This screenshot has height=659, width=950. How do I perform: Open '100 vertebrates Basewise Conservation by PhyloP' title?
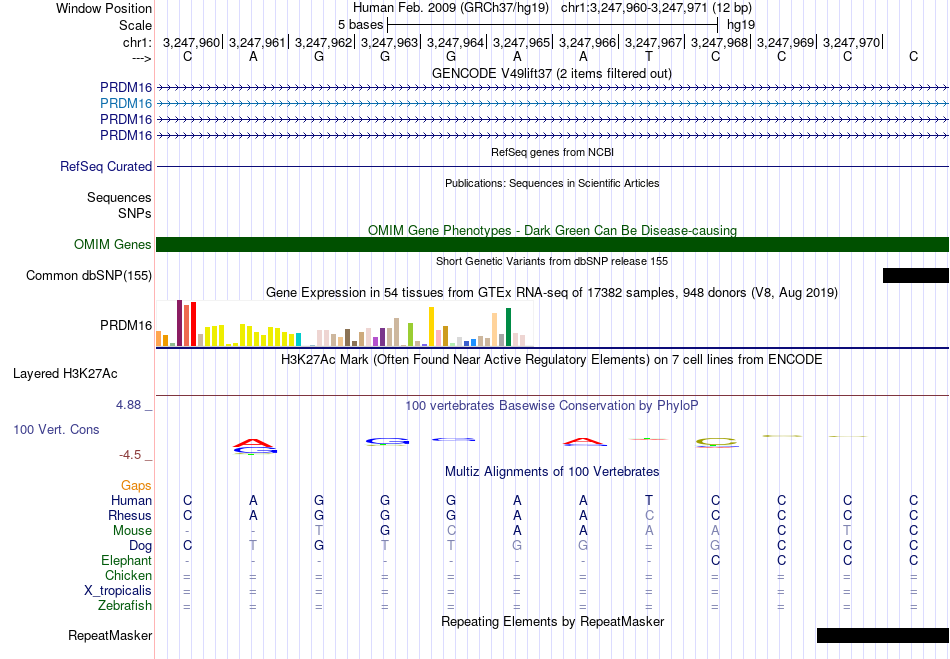pos(552,405)
